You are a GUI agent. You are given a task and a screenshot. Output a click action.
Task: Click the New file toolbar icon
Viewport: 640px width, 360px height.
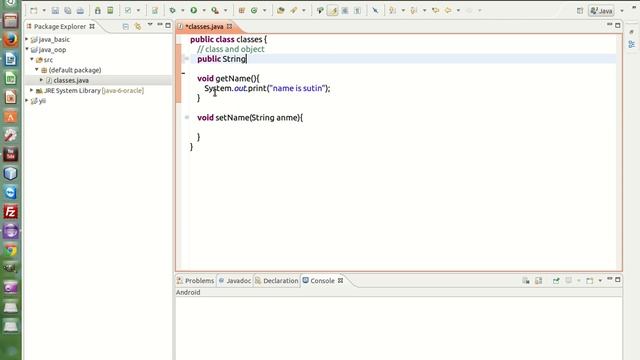(34, 11)
